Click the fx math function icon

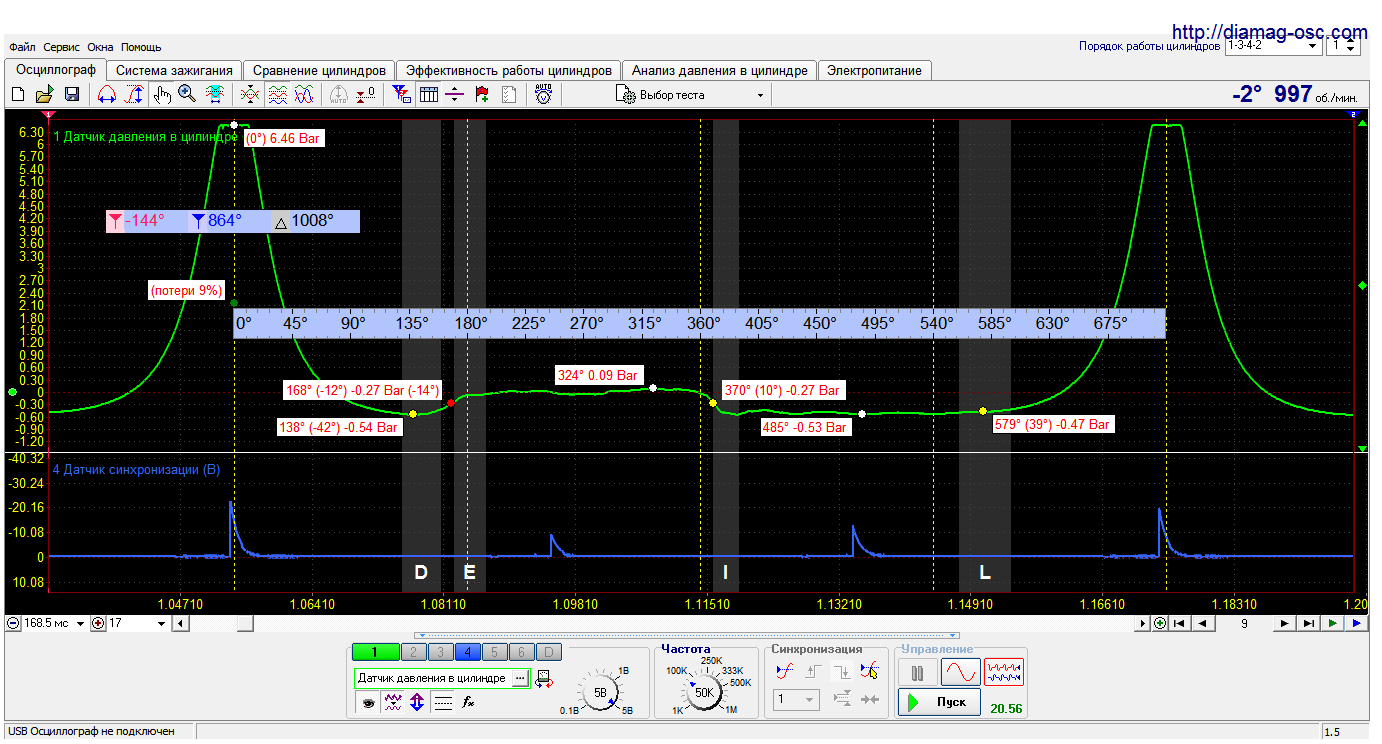pyautogui.click(x=468, y=703)
